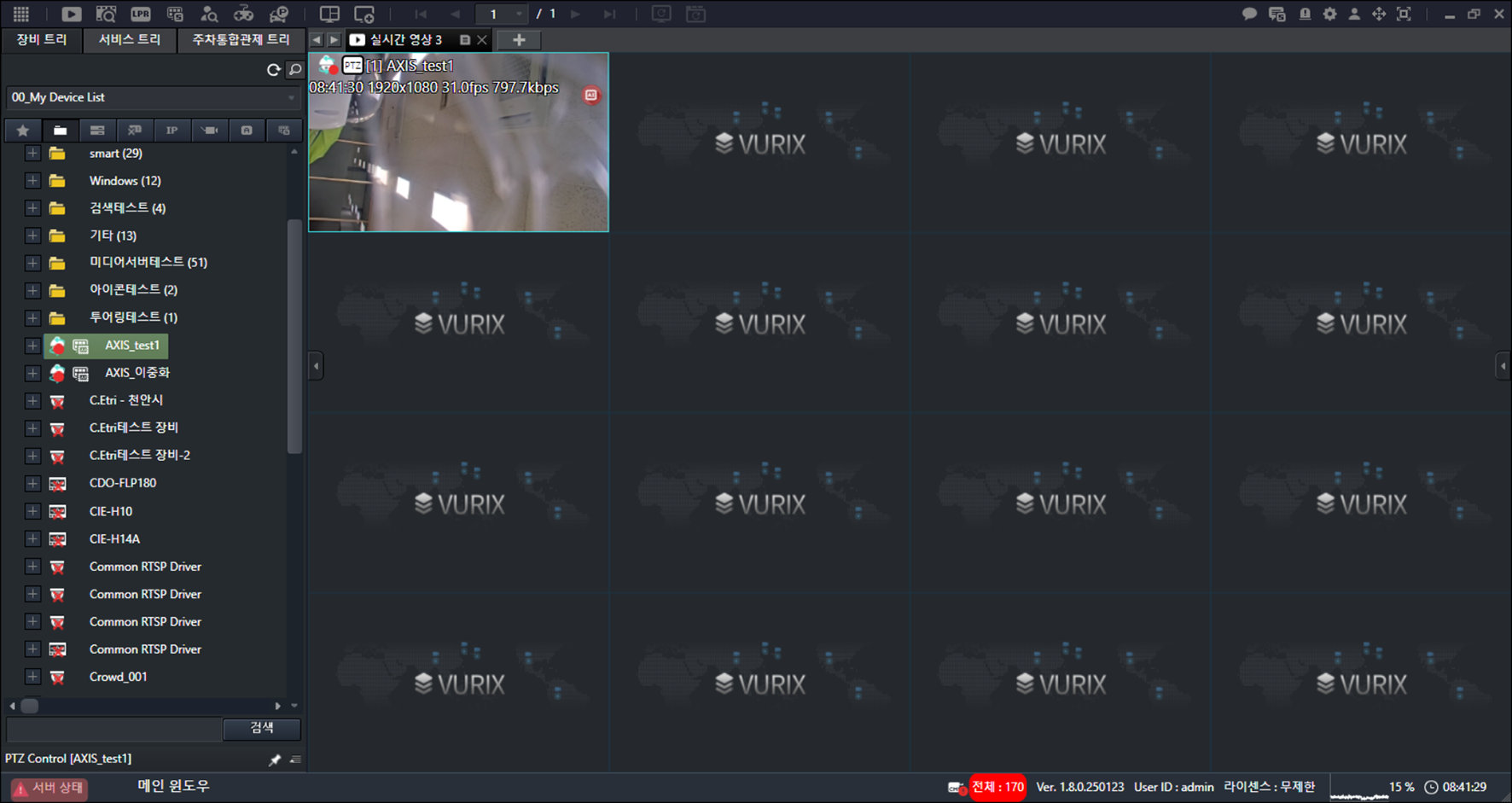
Task: Expand the 미디어서버테스트 (51) folder
Action: point(32,263)
